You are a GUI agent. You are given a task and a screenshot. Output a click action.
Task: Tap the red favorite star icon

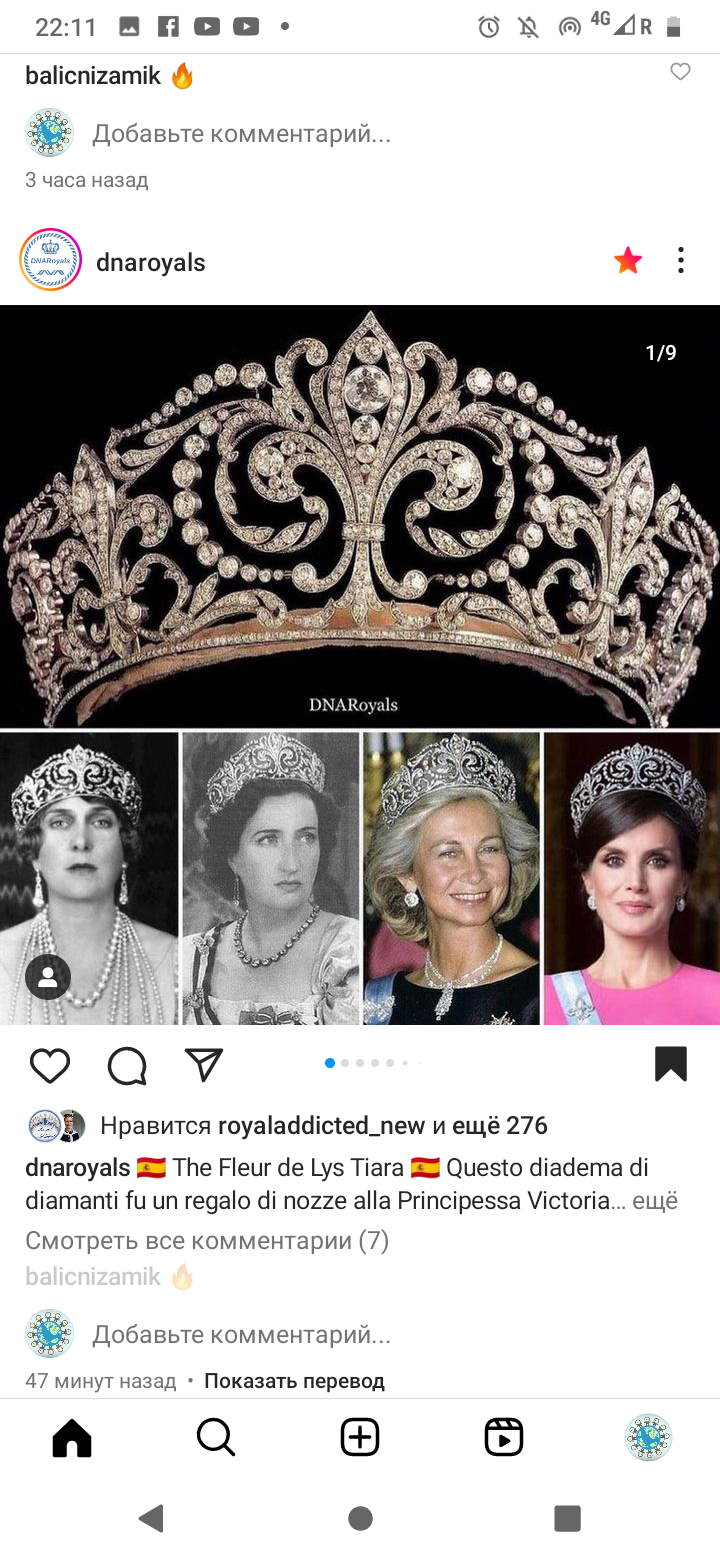tap(628, 261)
